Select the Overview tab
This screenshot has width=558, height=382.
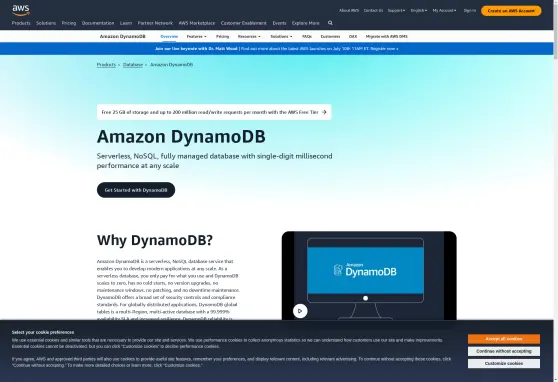coord(169,36)
